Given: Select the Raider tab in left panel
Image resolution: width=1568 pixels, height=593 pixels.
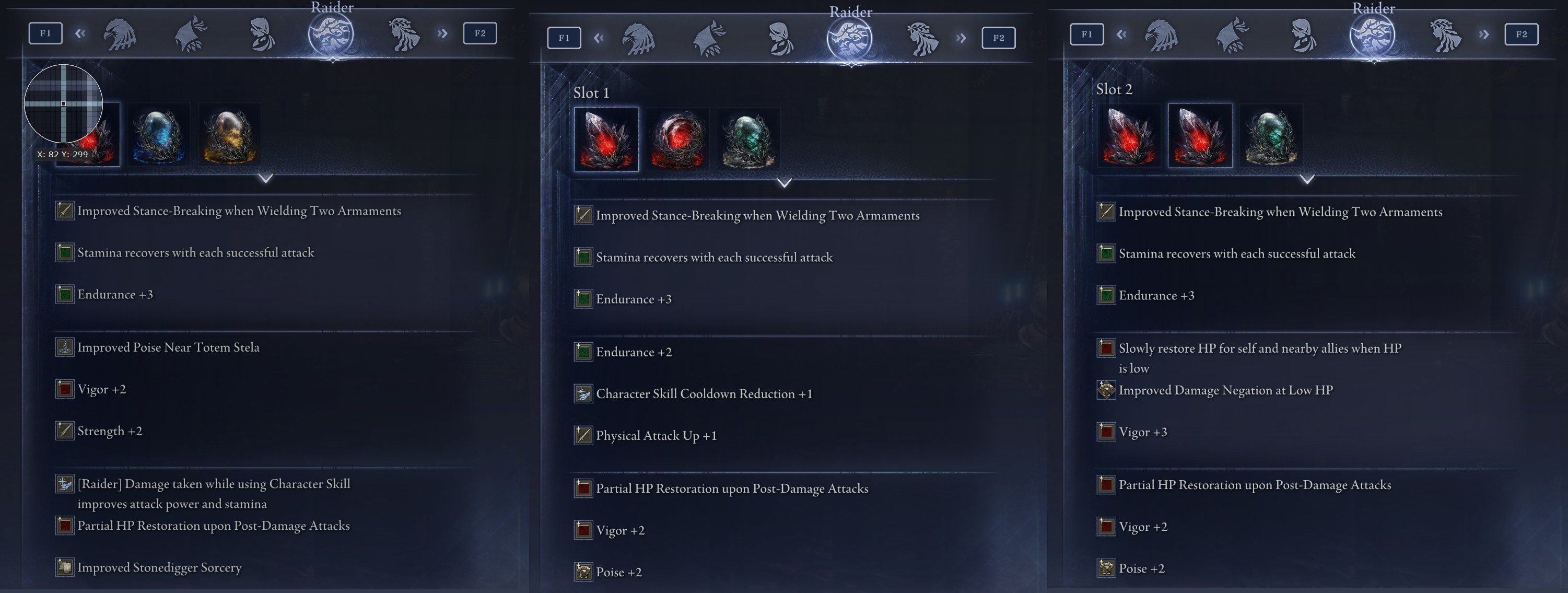Looking at the screenshot, I should [x=331, y=33].
